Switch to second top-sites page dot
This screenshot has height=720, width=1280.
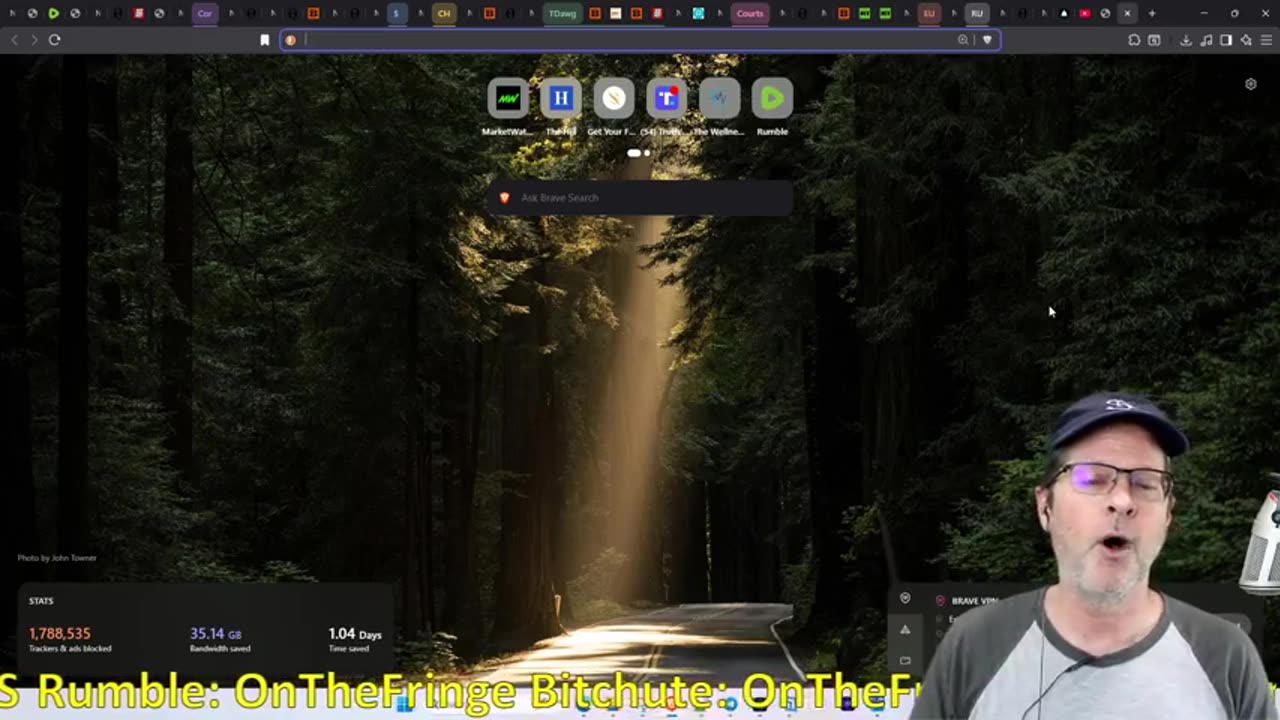[647, 153]
